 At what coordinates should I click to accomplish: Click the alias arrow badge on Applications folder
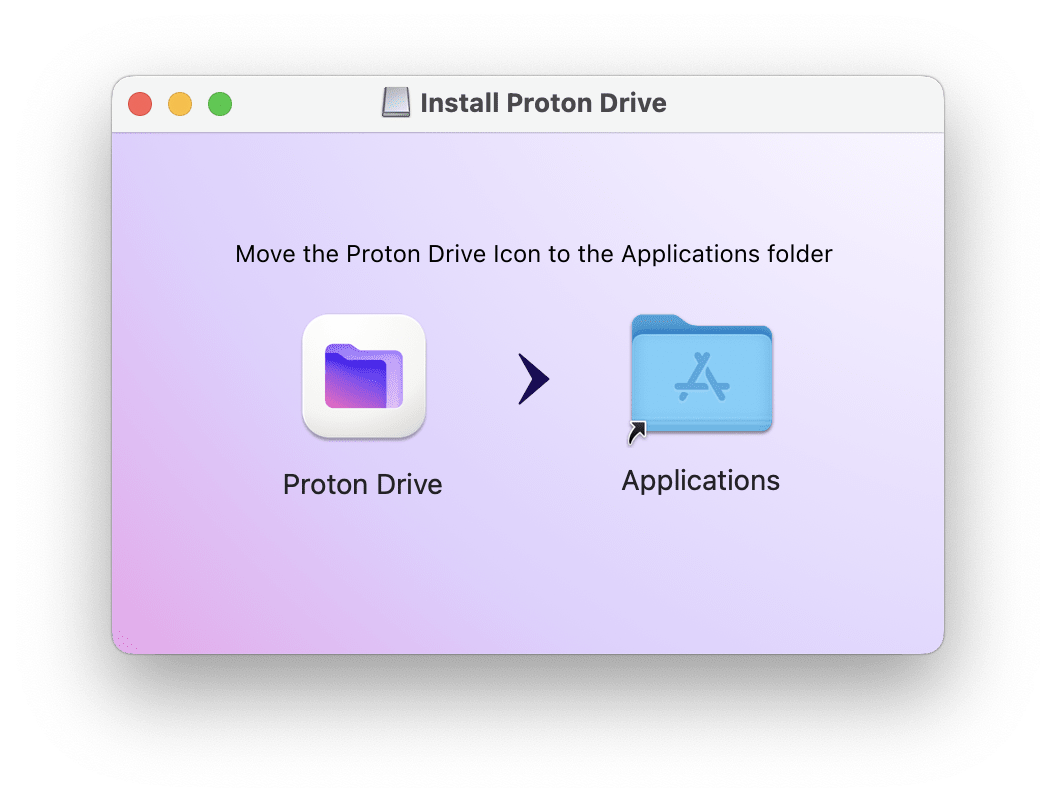(636, 432)
